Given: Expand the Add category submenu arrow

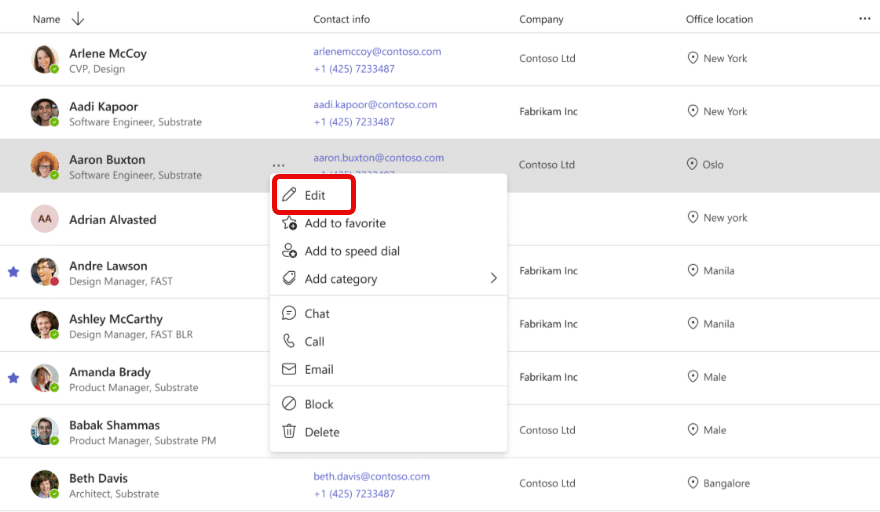Looking at the screenshot, I should (x=493, y=278).
